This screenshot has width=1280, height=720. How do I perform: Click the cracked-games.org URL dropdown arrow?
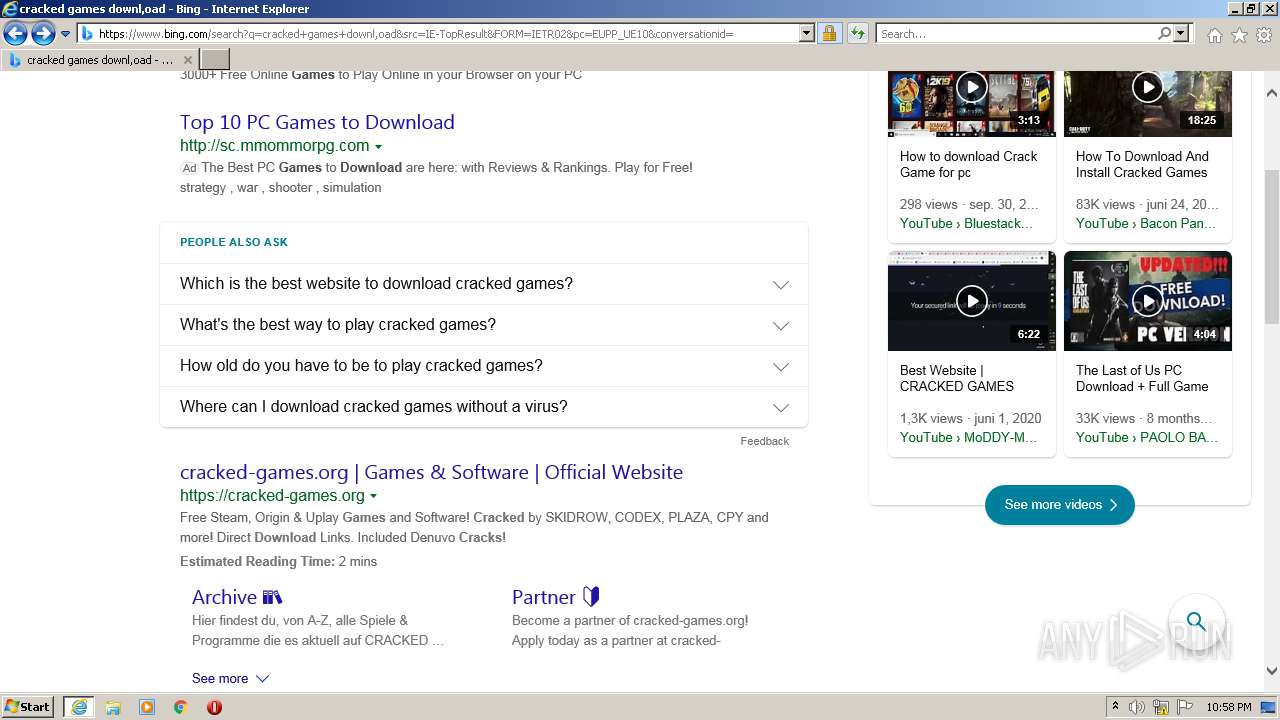(x=373, y=497)
